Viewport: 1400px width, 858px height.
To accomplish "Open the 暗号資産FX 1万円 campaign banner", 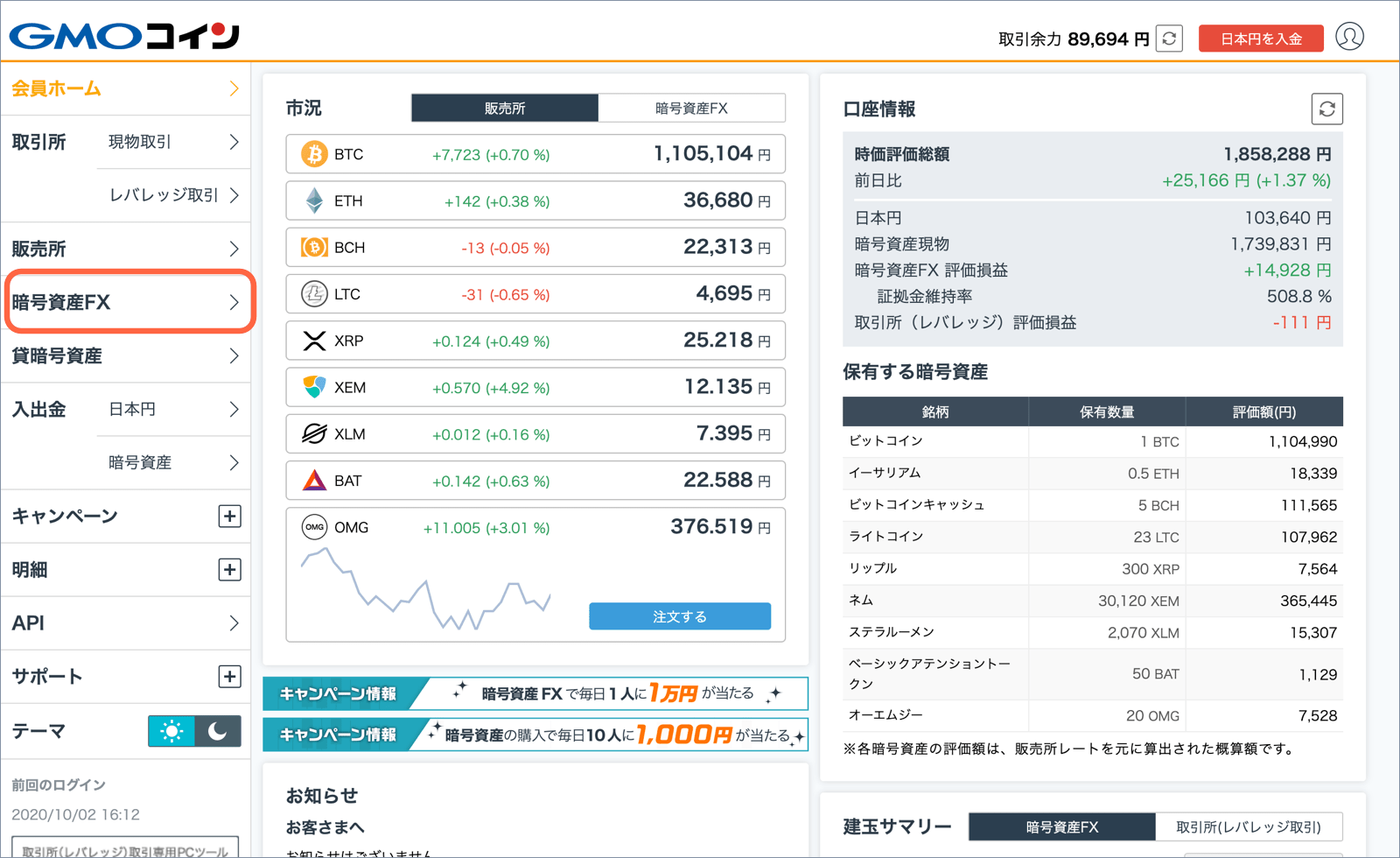I will pyautogui.click(x=535, y=693).
